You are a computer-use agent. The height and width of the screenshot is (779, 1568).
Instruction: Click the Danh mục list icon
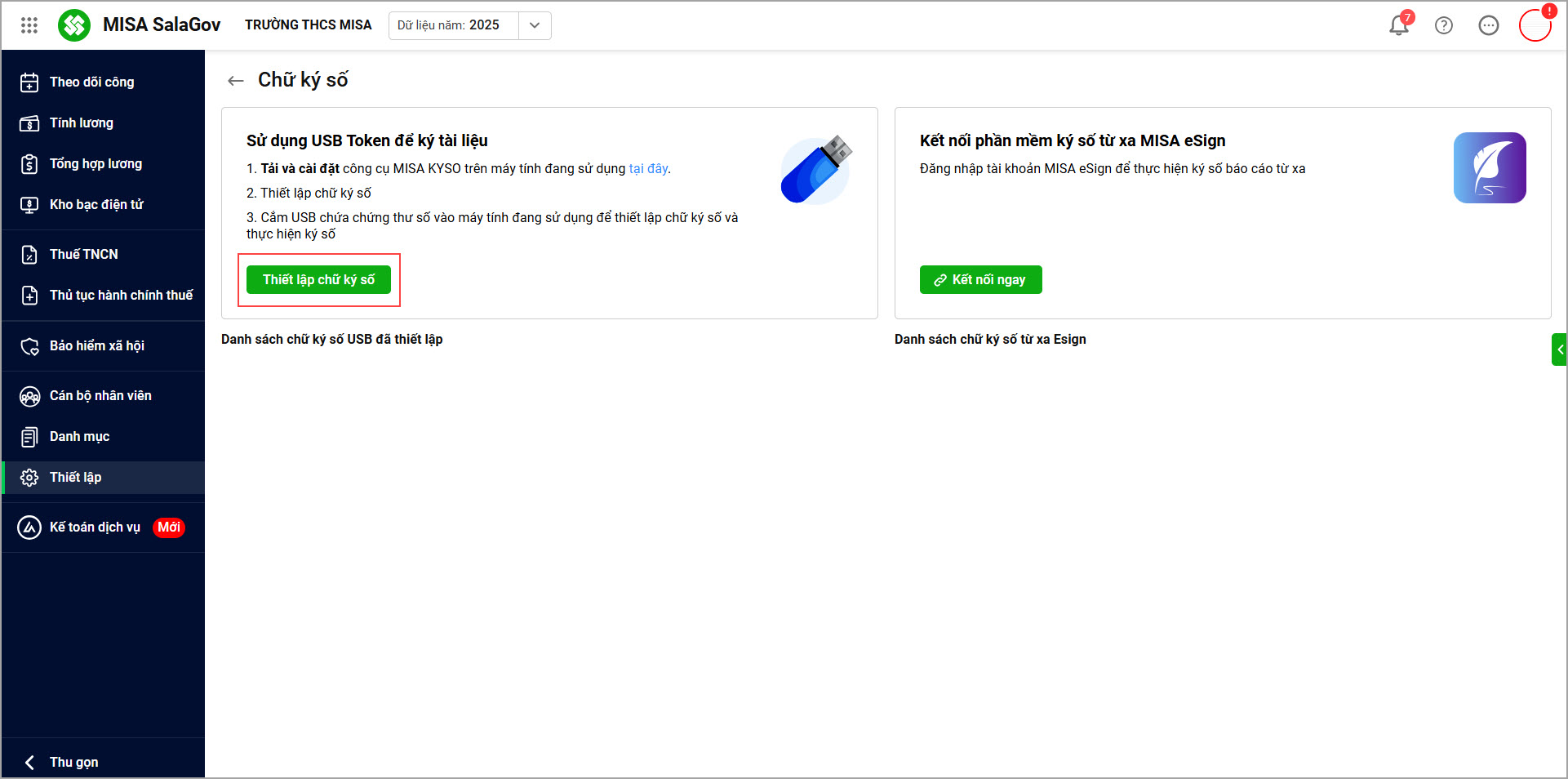pos(29,437)
